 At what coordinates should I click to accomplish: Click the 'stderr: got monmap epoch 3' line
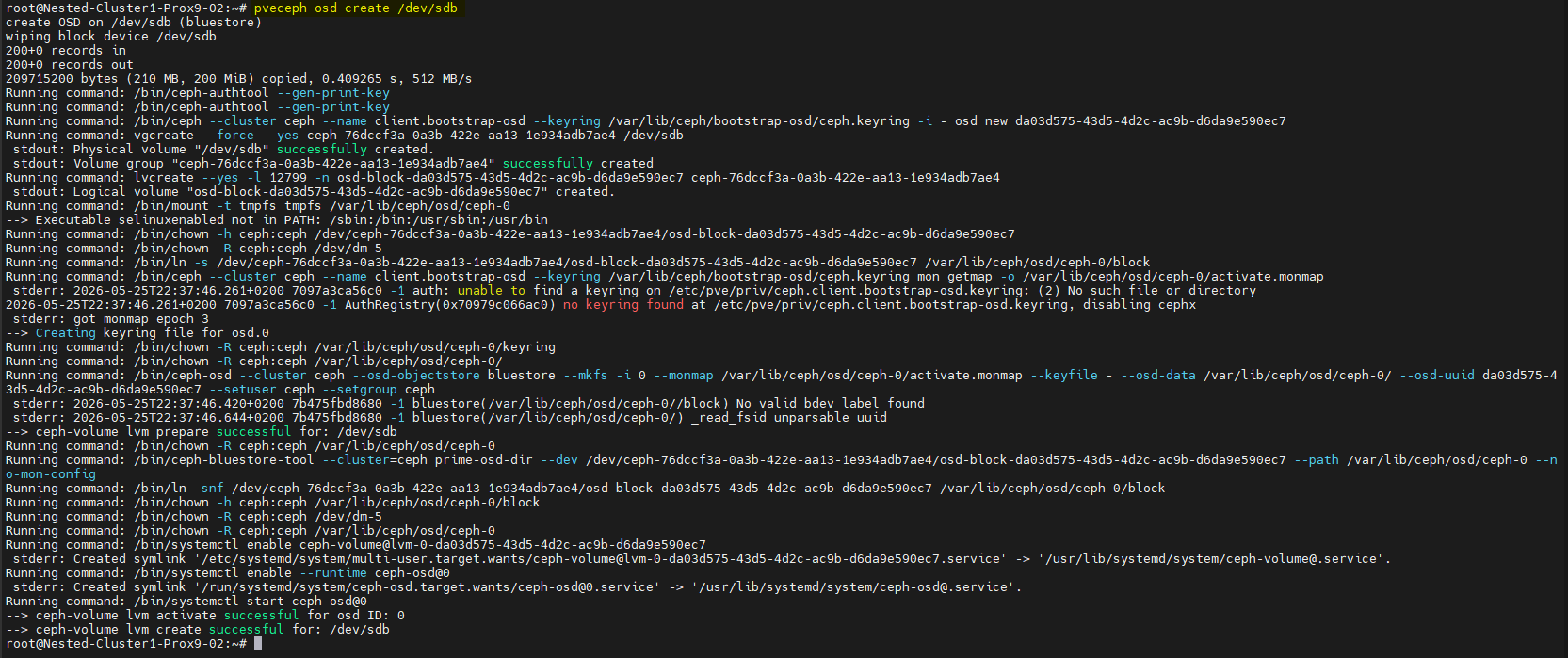(x=111, y=318)
